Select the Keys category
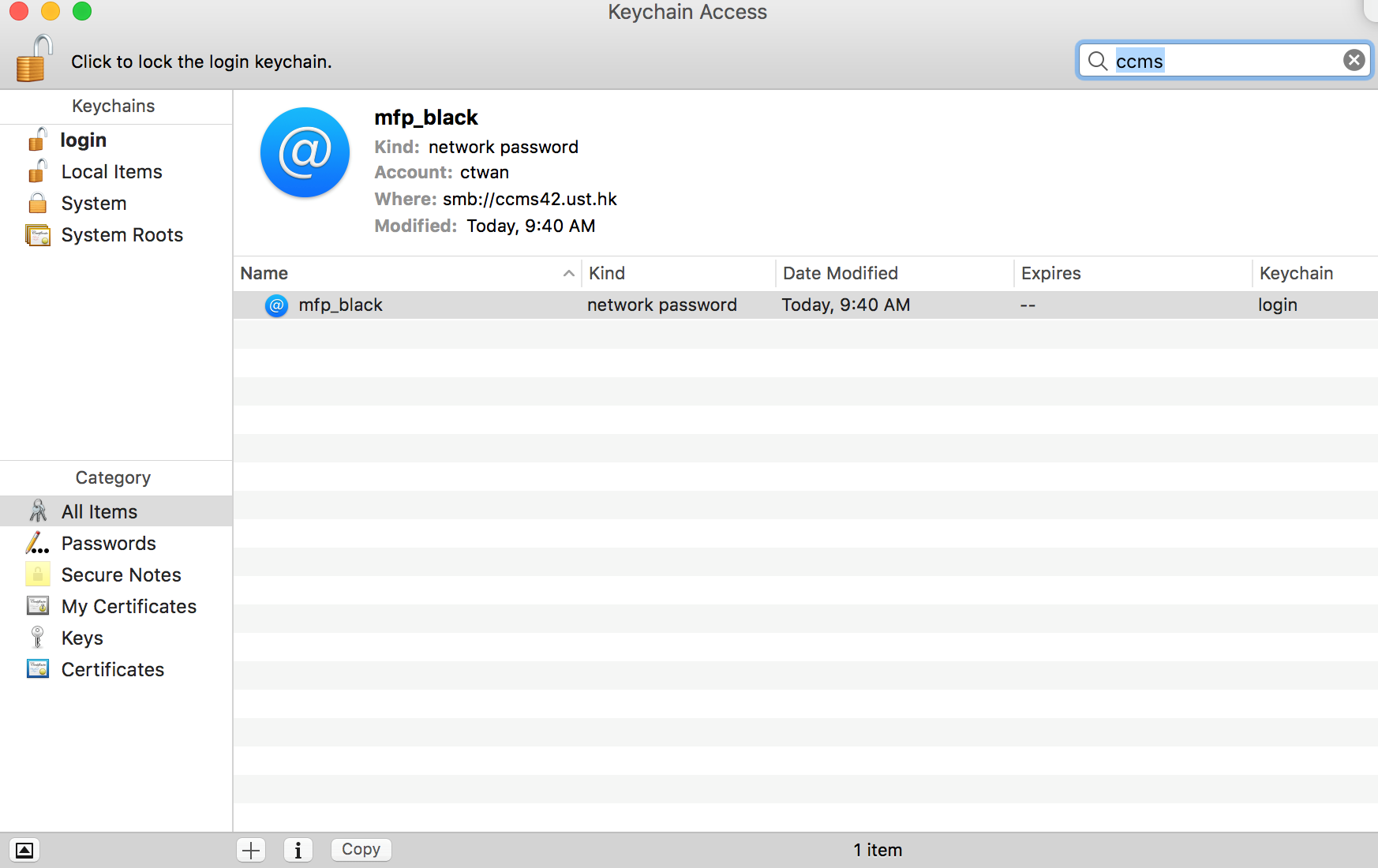The height and width of the screenshot is (868, 1378). [82, 638]
